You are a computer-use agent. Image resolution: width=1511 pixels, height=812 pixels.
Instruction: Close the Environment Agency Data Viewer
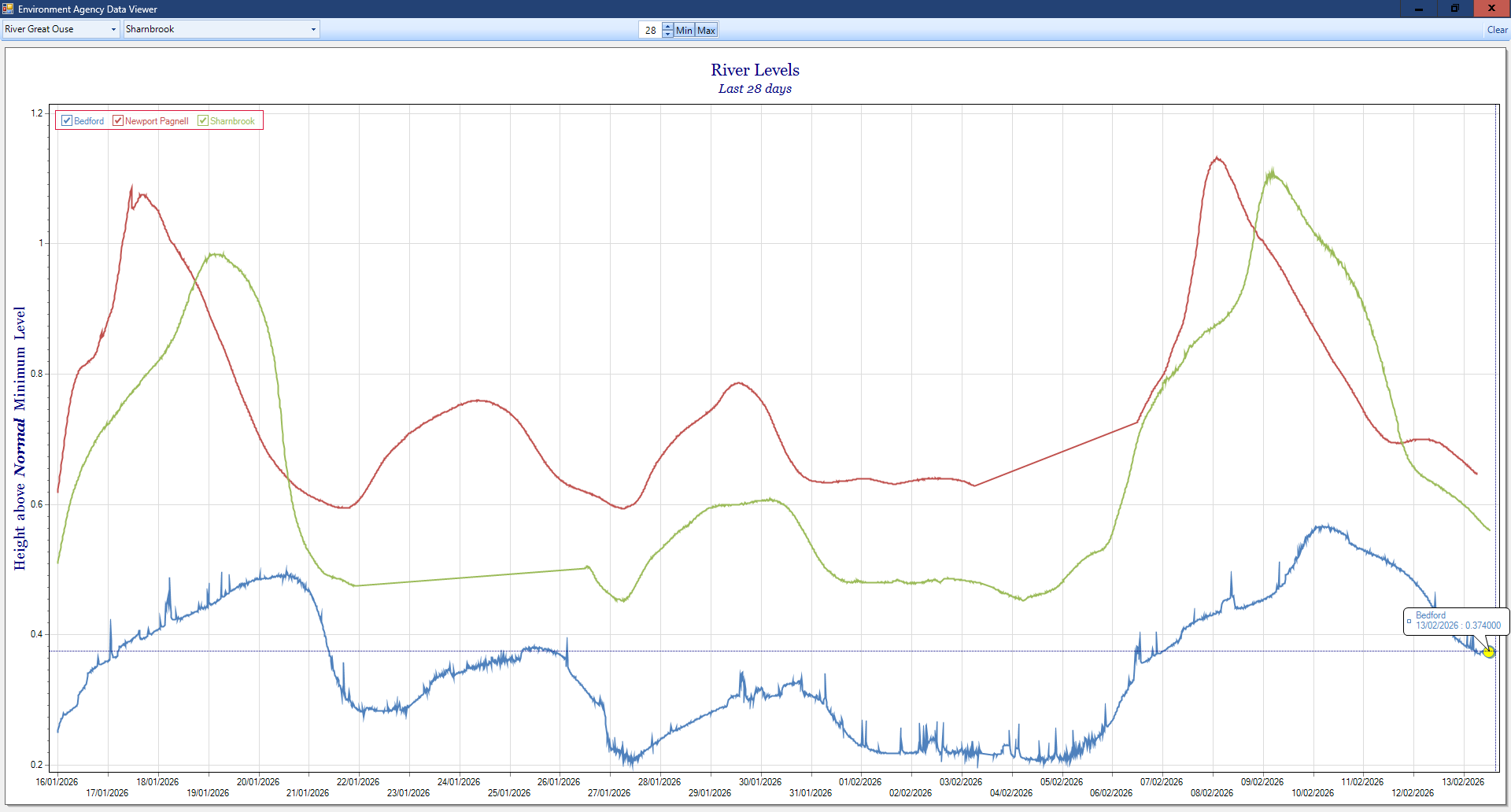click(x=1491, y=9)
